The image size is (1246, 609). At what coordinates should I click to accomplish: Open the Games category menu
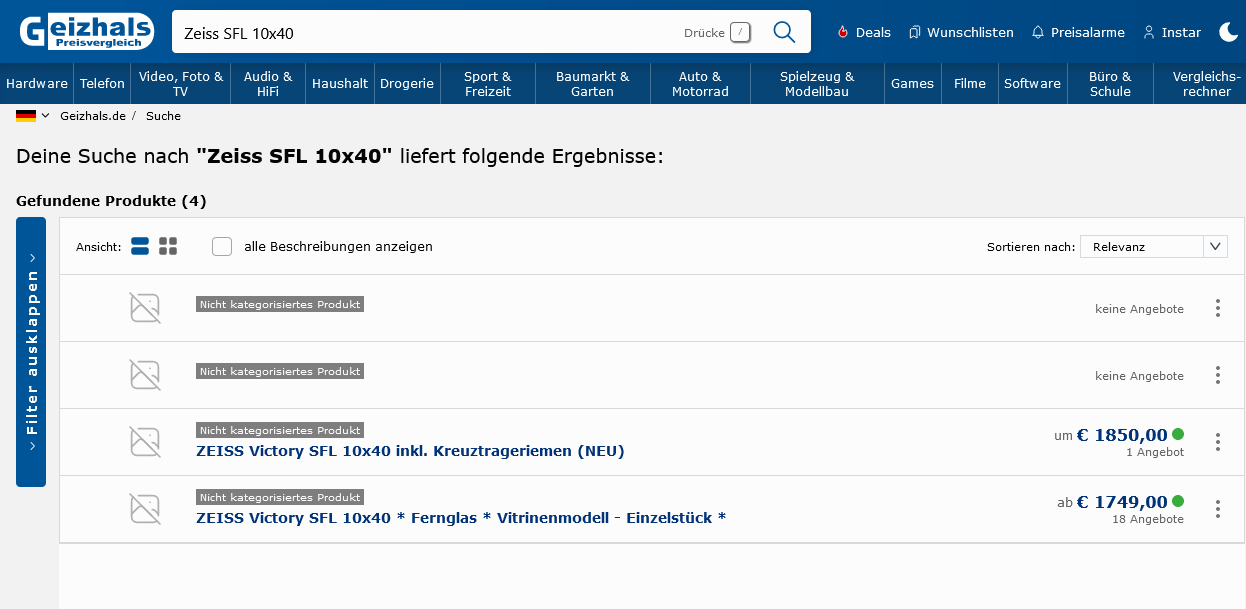913,83
